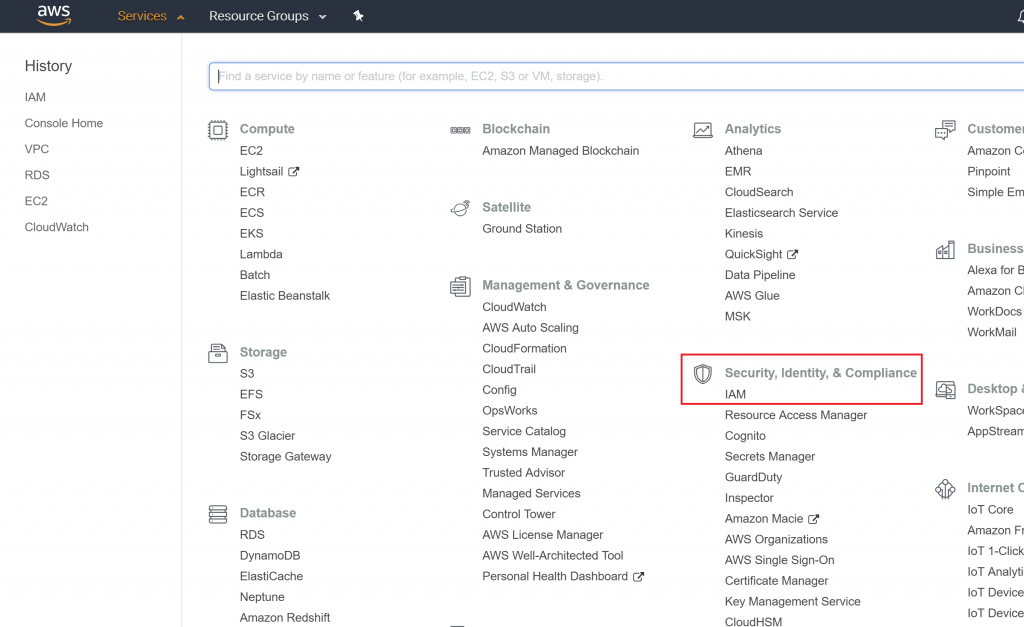Open Lambda service

[261, 254]
